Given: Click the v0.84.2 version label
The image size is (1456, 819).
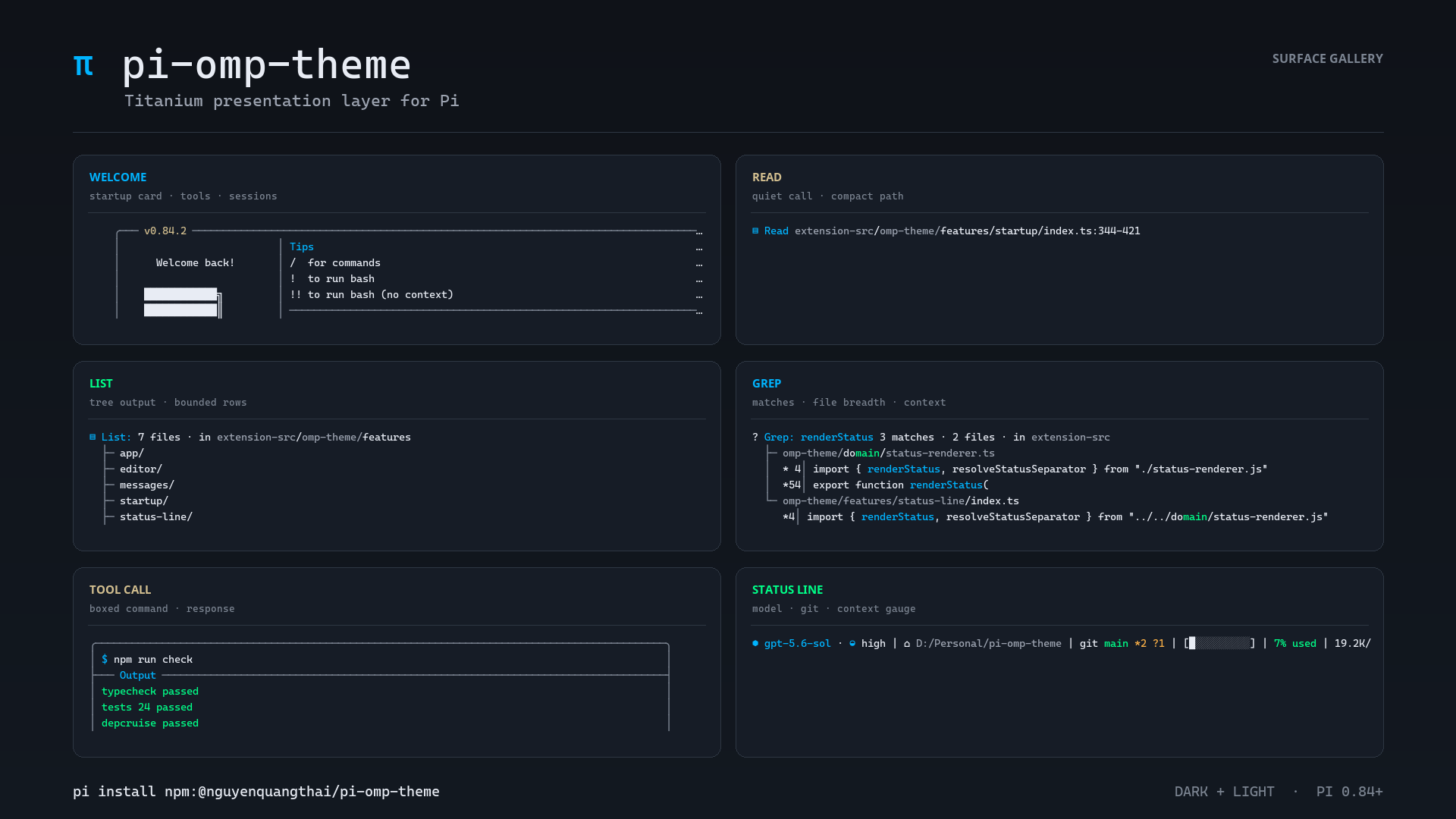Looking at the screenshot, I should tap(165, 231).
